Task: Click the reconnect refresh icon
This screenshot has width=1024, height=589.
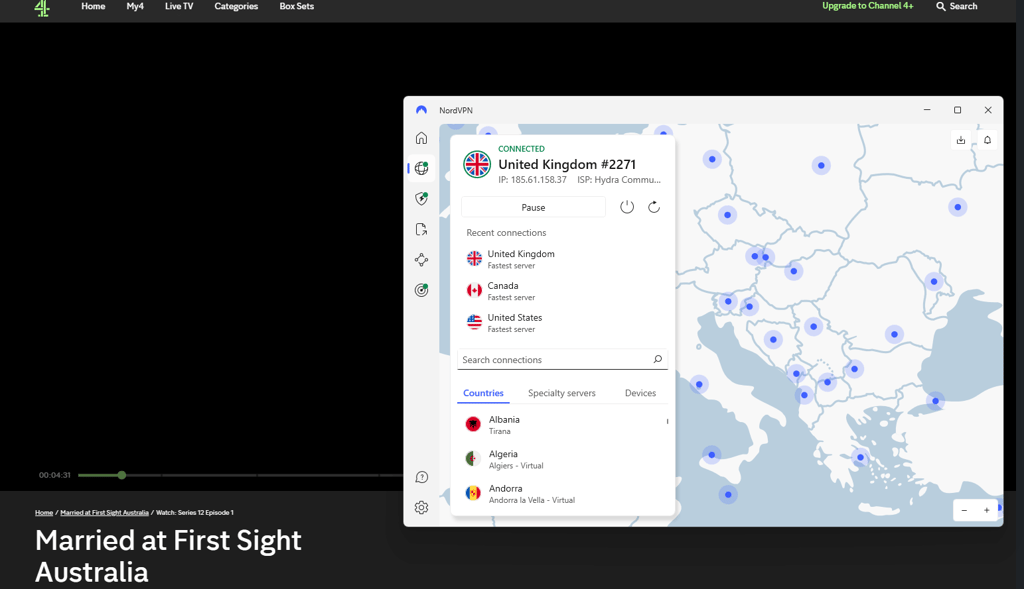Action: tap(654, 207)
